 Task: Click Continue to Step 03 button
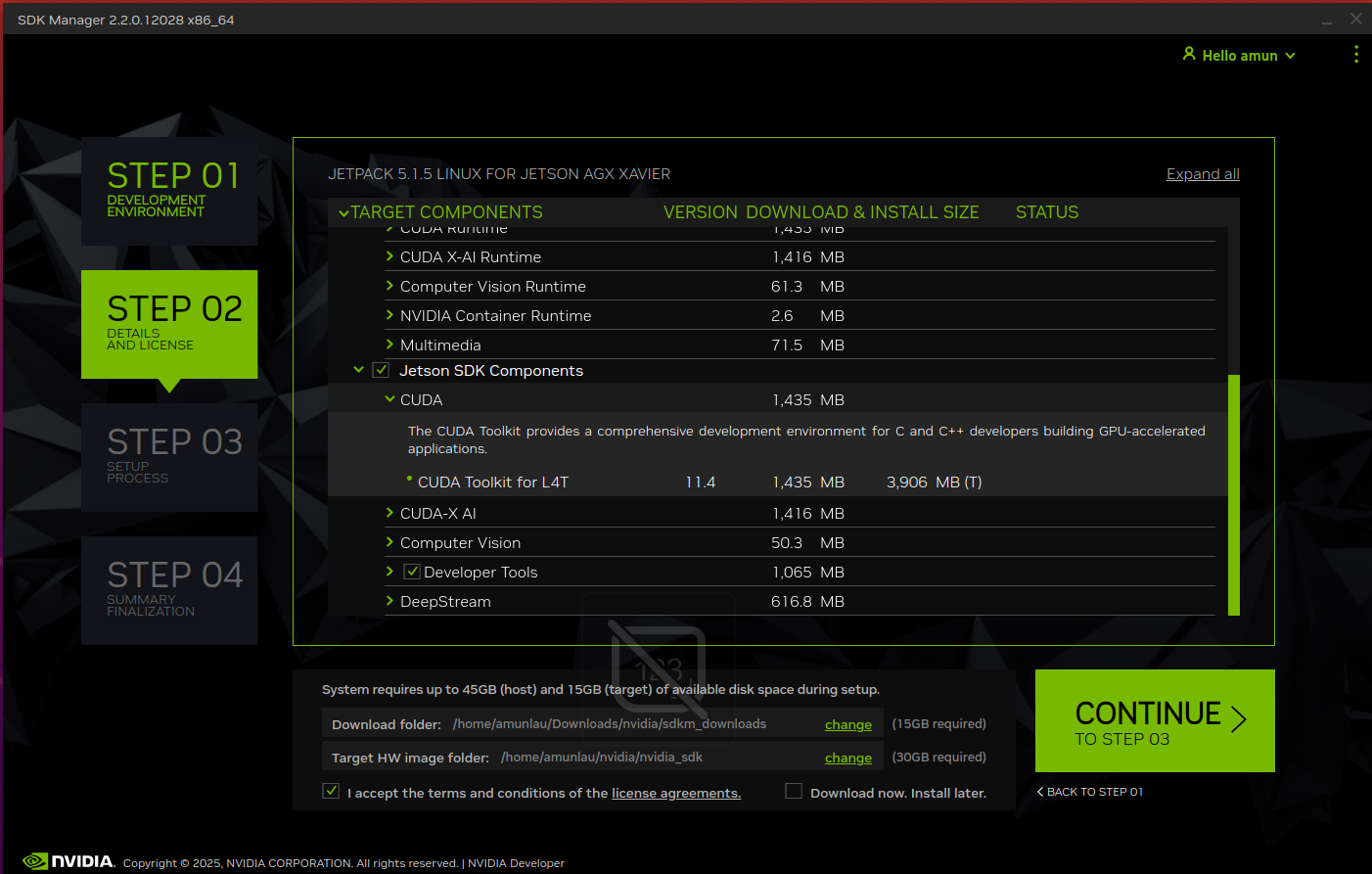point(1155,720)
